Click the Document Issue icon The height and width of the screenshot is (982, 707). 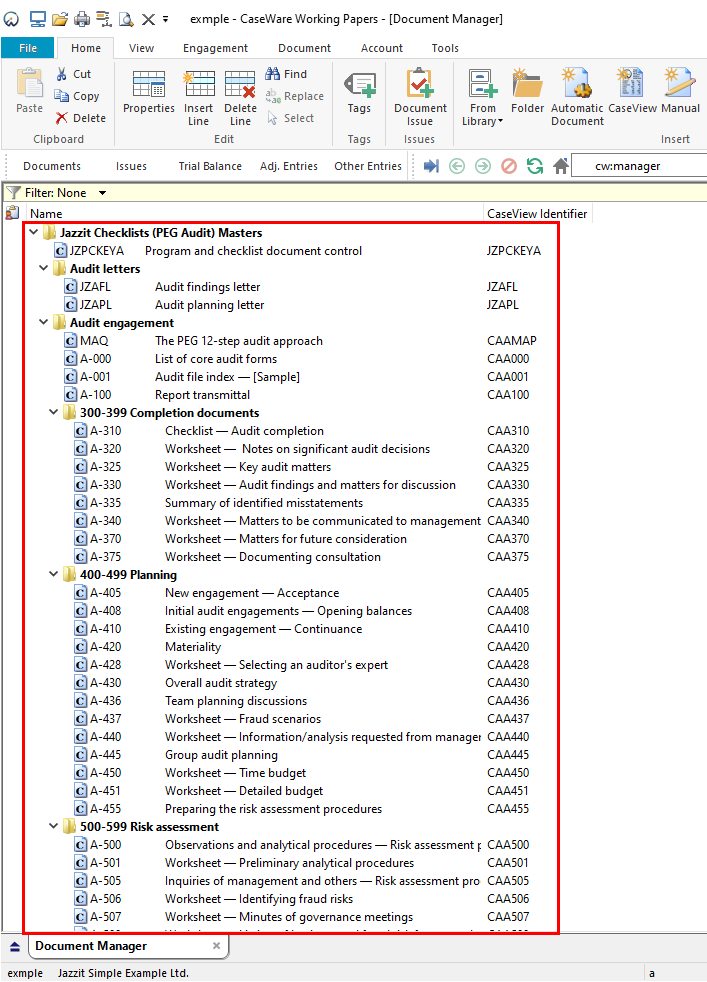coord(420,83)
